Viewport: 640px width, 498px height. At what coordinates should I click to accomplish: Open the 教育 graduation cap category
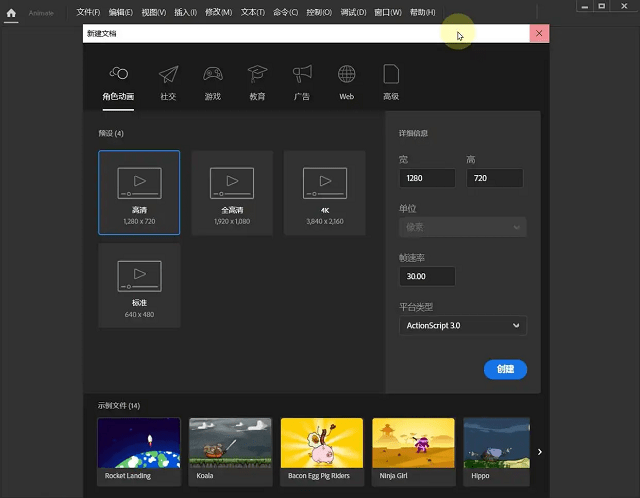(x=257, y=75)
